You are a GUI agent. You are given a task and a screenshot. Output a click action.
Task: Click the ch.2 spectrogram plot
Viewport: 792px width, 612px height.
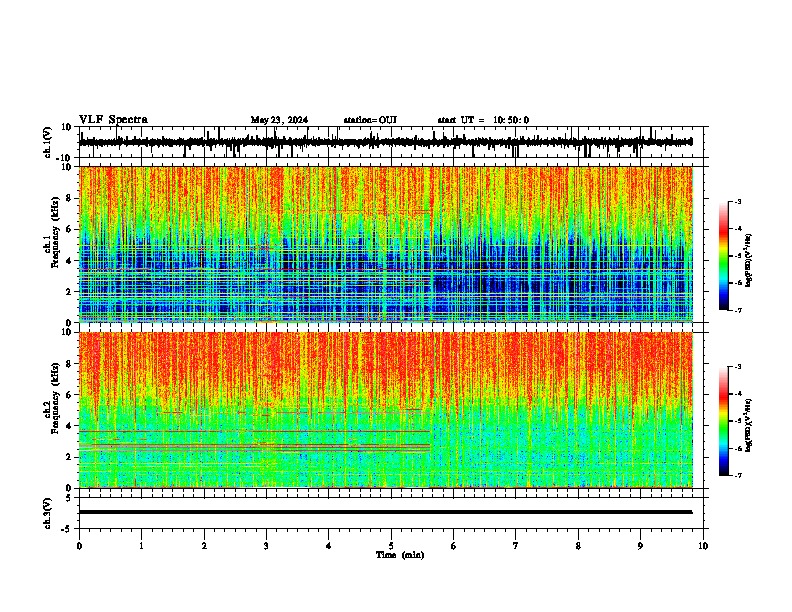pos(386,410)
